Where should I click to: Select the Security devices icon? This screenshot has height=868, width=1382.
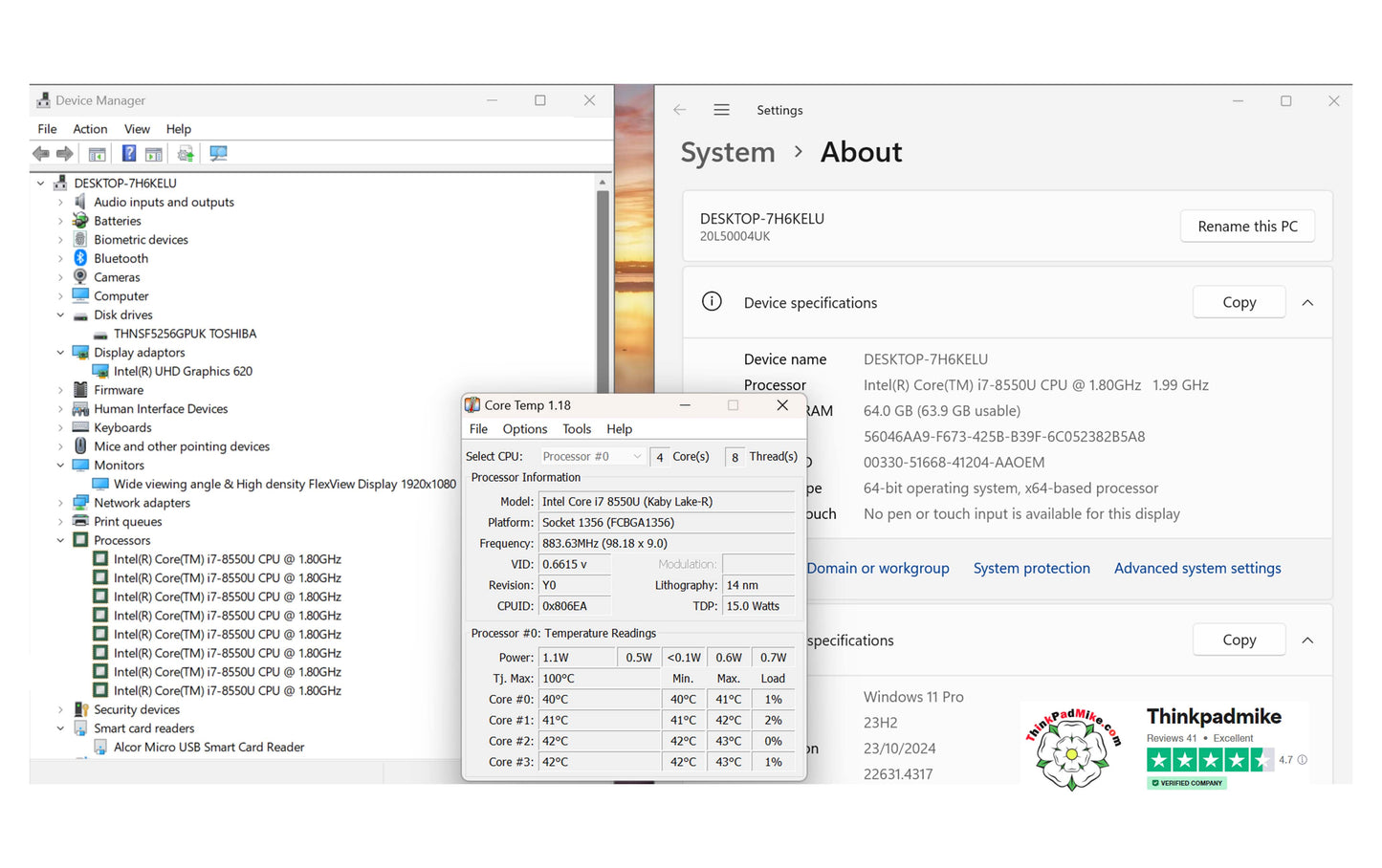point(80,709)
